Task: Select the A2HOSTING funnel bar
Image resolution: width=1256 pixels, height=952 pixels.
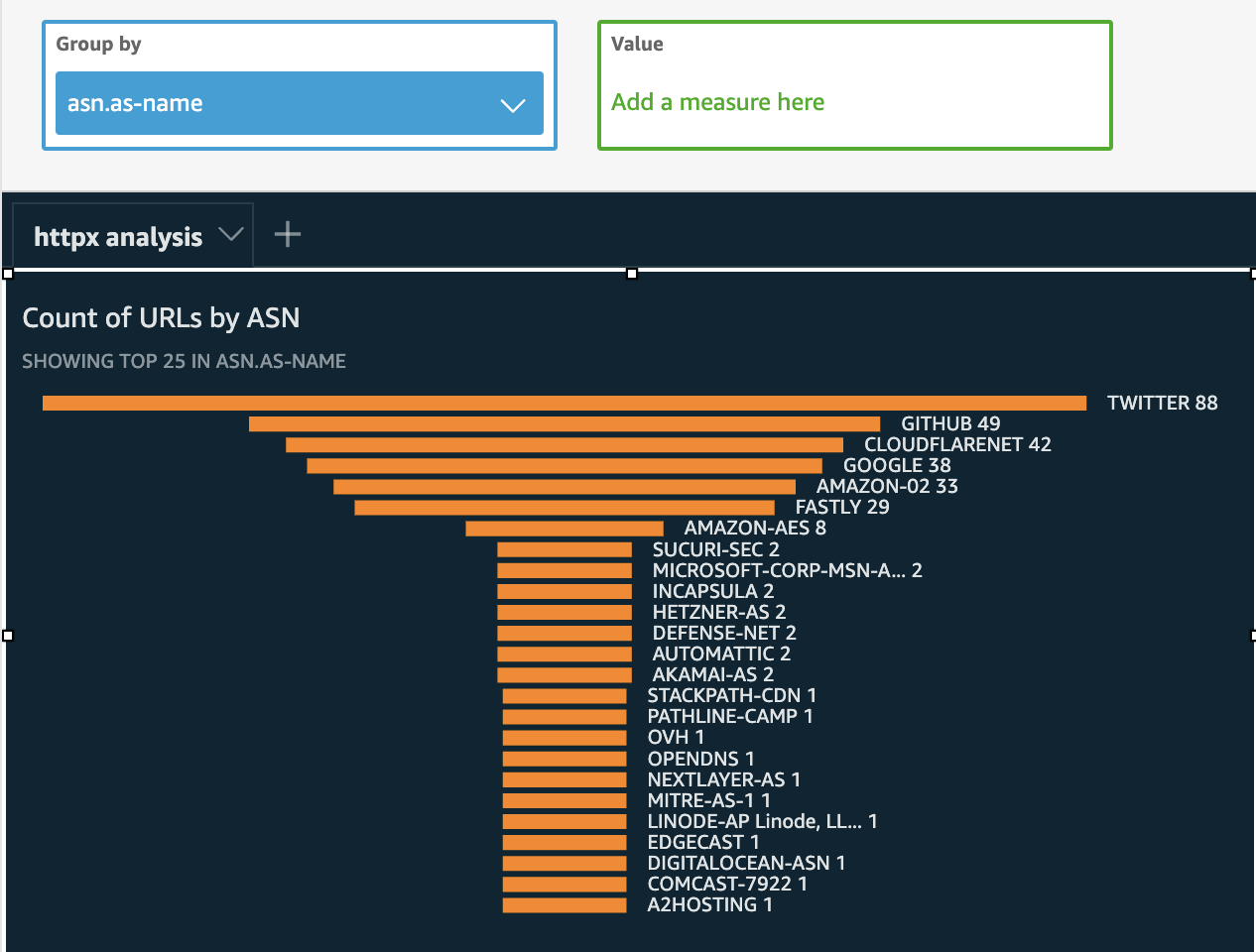Action: point(565,905)
